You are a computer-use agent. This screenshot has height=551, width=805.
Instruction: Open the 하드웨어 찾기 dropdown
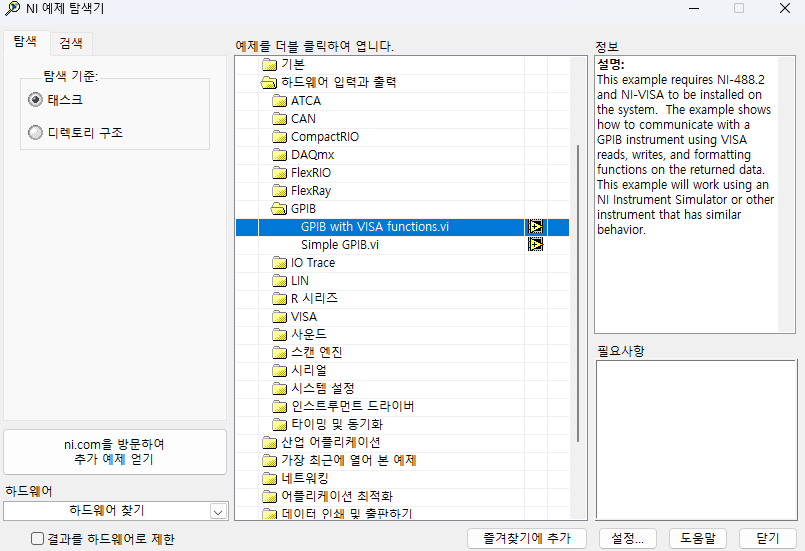tap(218, 511)
